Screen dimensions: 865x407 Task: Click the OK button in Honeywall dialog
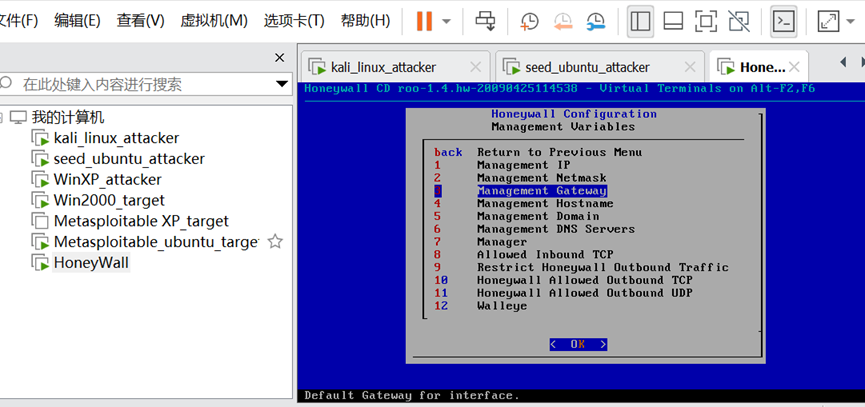coord(578,344)
